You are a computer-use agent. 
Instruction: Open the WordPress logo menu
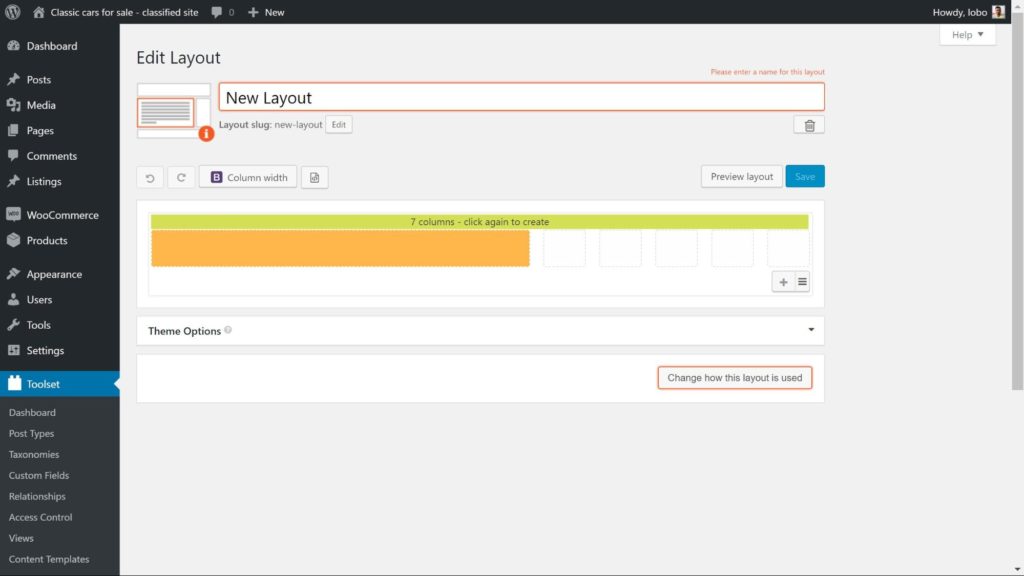(x=13, y=12)
